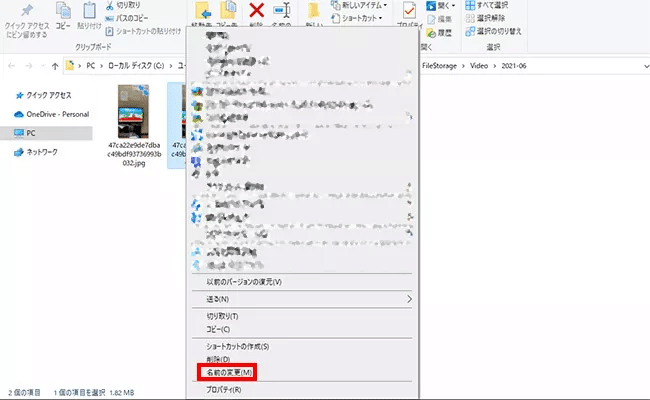Open the ショートカット dropdown in ribbon
650x400 pixels.
tap(357, 18)
